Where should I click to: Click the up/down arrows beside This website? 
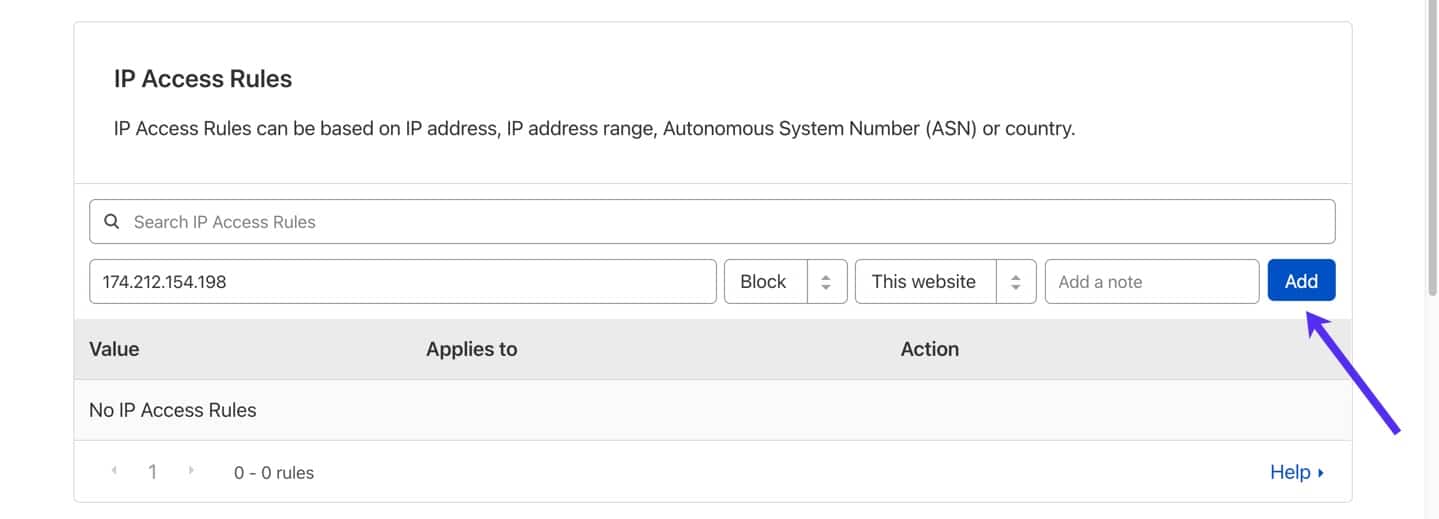click(1015, 282)
